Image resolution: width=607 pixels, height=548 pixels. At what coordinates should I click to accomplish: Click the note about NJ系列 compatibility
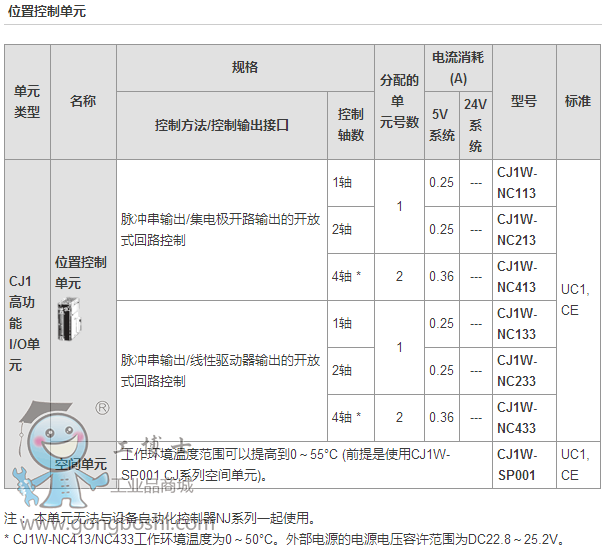[160, 518]
